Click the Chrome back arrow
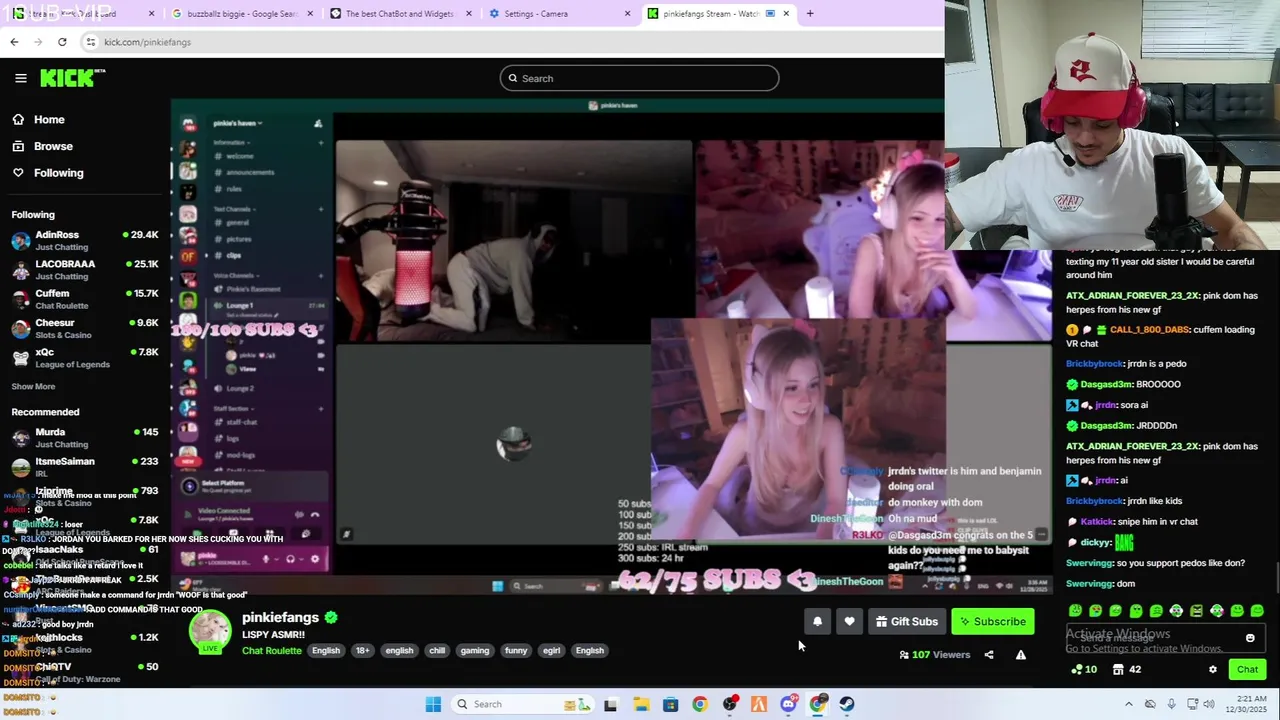The width and height of the screenshot is (1280, 720). (14, 42)
